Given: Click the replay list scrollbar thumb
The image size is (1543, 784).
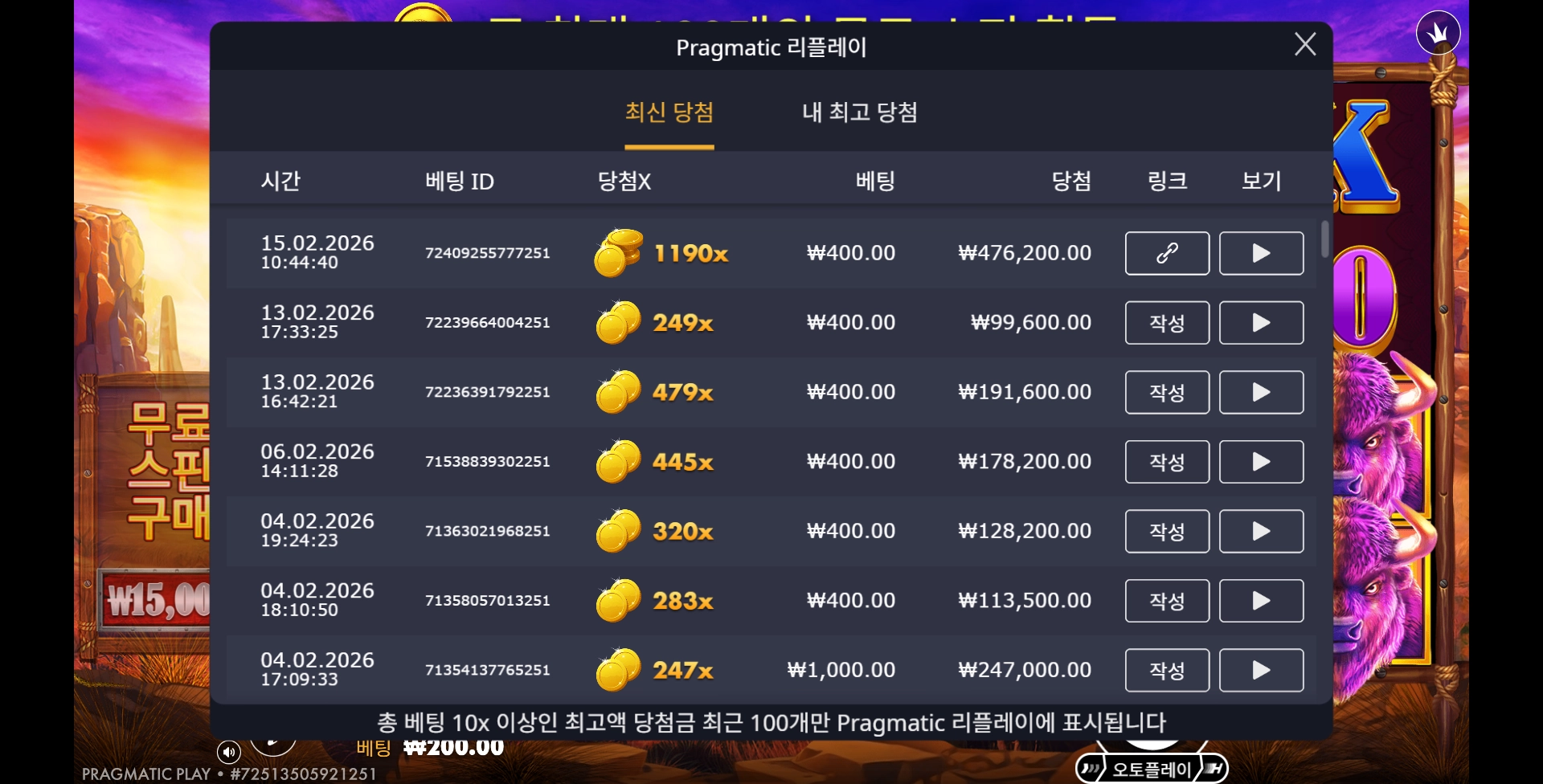Looking at the screenshot, I should (x=1324, y=239).
